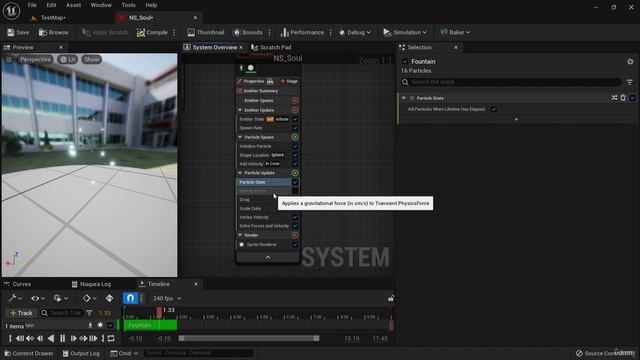Click the red timeline playhead marker at 1.33
Viewport: 640px width, 360px height.
coord(159,312)
